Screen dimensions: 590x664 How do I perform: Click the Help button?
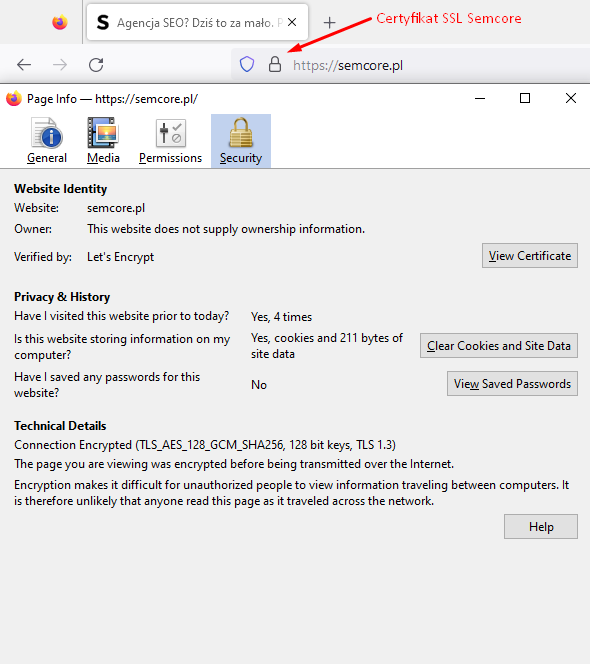[x=541, y=526]
